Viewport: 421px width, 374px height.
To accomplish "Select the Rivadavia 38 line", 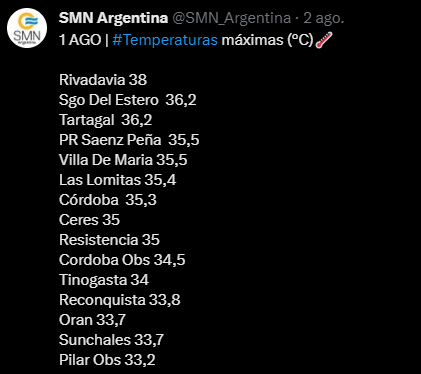I will click(103, 80).
